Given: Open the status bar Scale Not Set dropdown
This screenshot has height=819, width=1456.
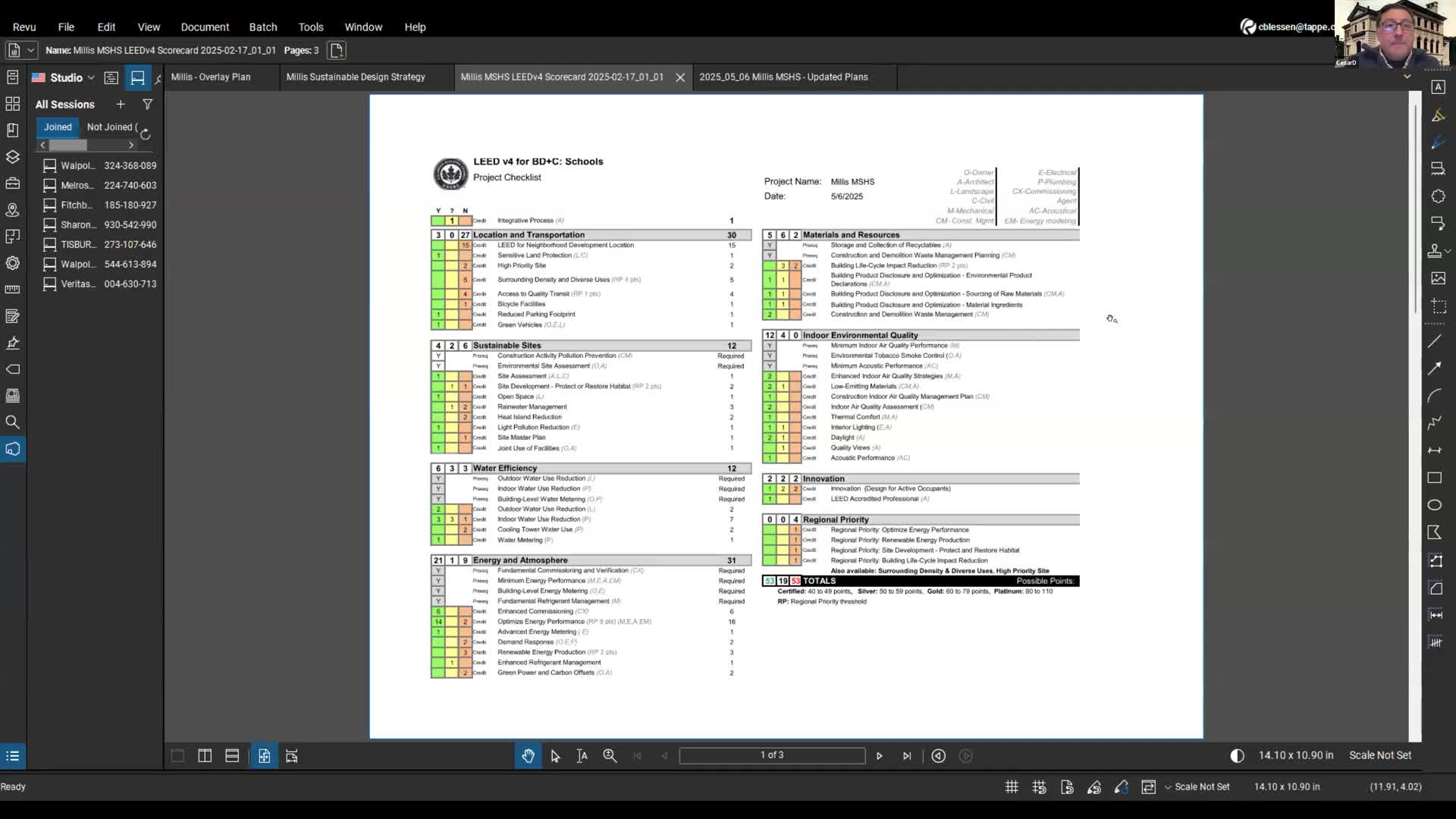Looking at the screenshot, I should point(1197,787).
